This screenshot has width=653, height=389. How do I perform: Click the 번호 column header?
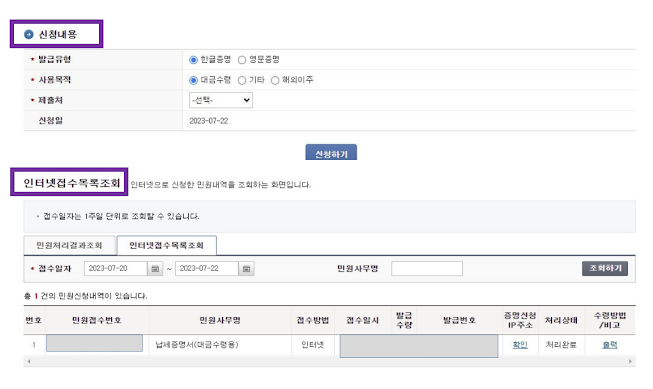pos(33,320)
